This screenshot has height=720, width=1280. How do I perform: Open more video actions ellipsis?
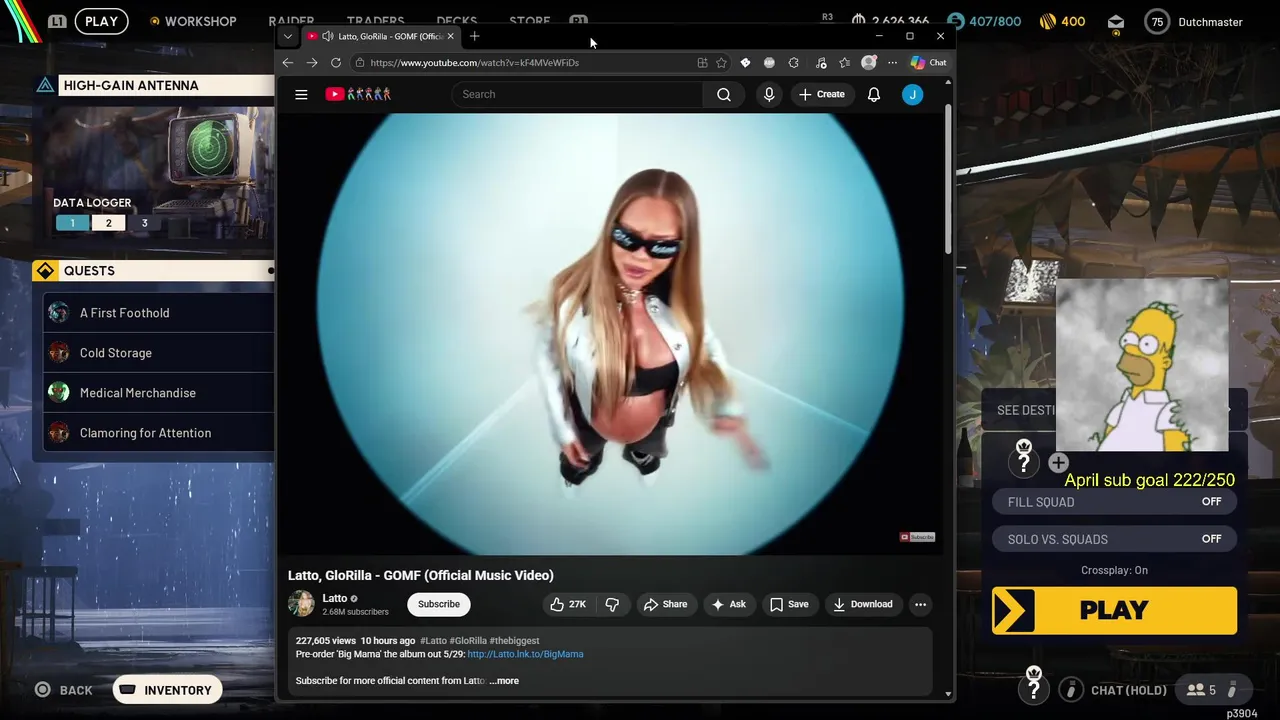(x=920, y=604)
